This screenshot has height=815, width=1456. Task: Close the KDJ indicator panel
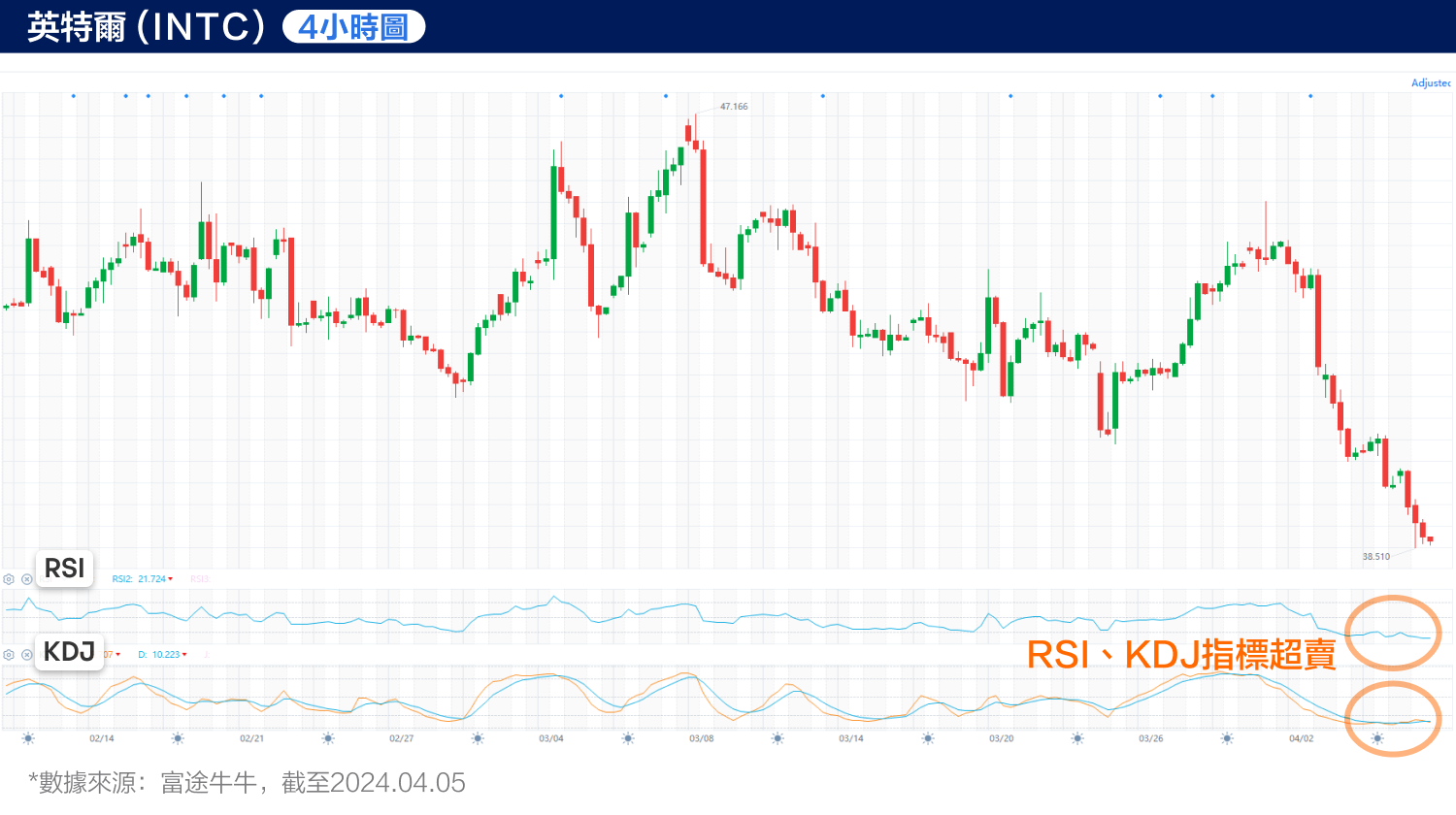[27, 655]
